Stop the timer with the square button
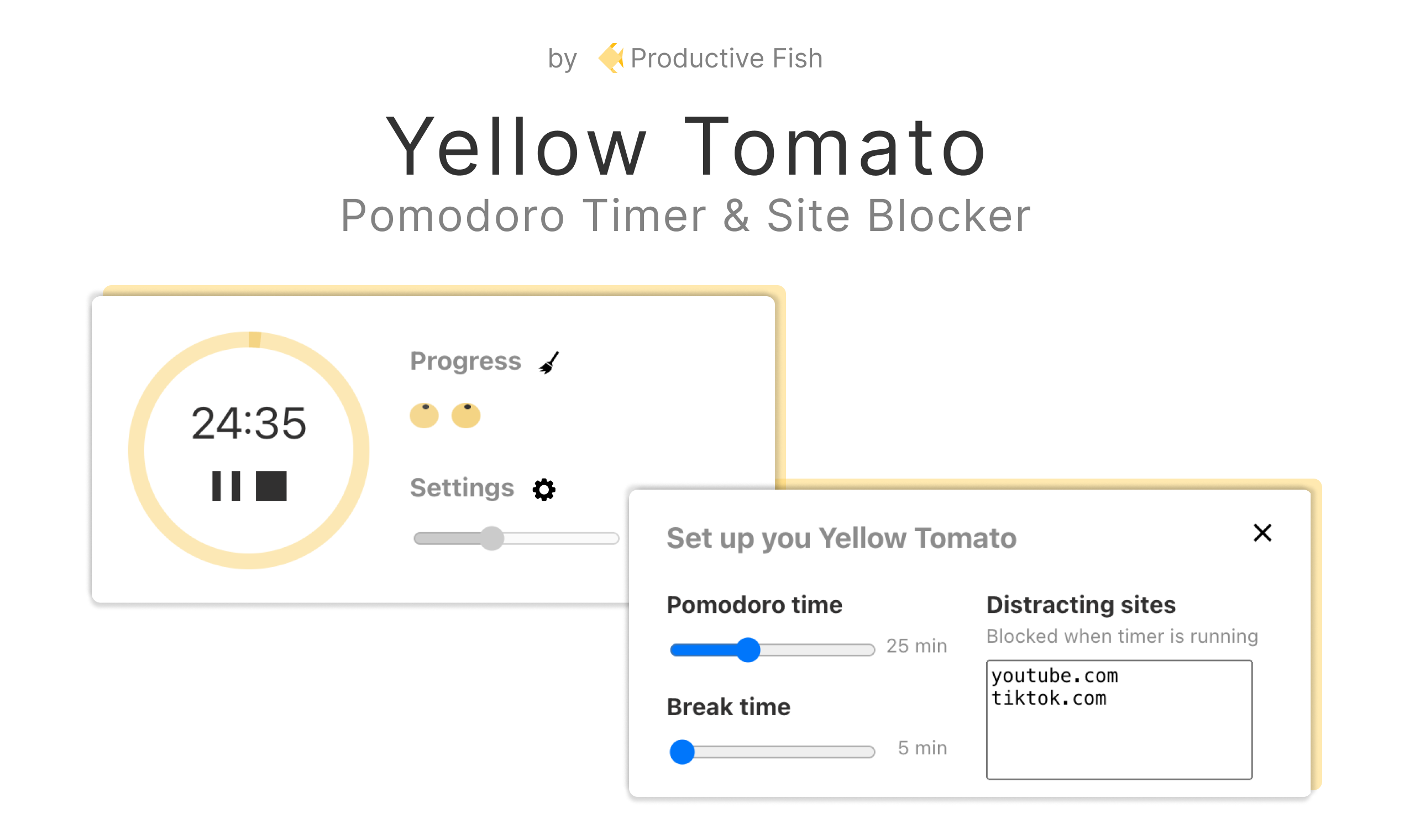Screen dimensions: 1415x840 271,486
